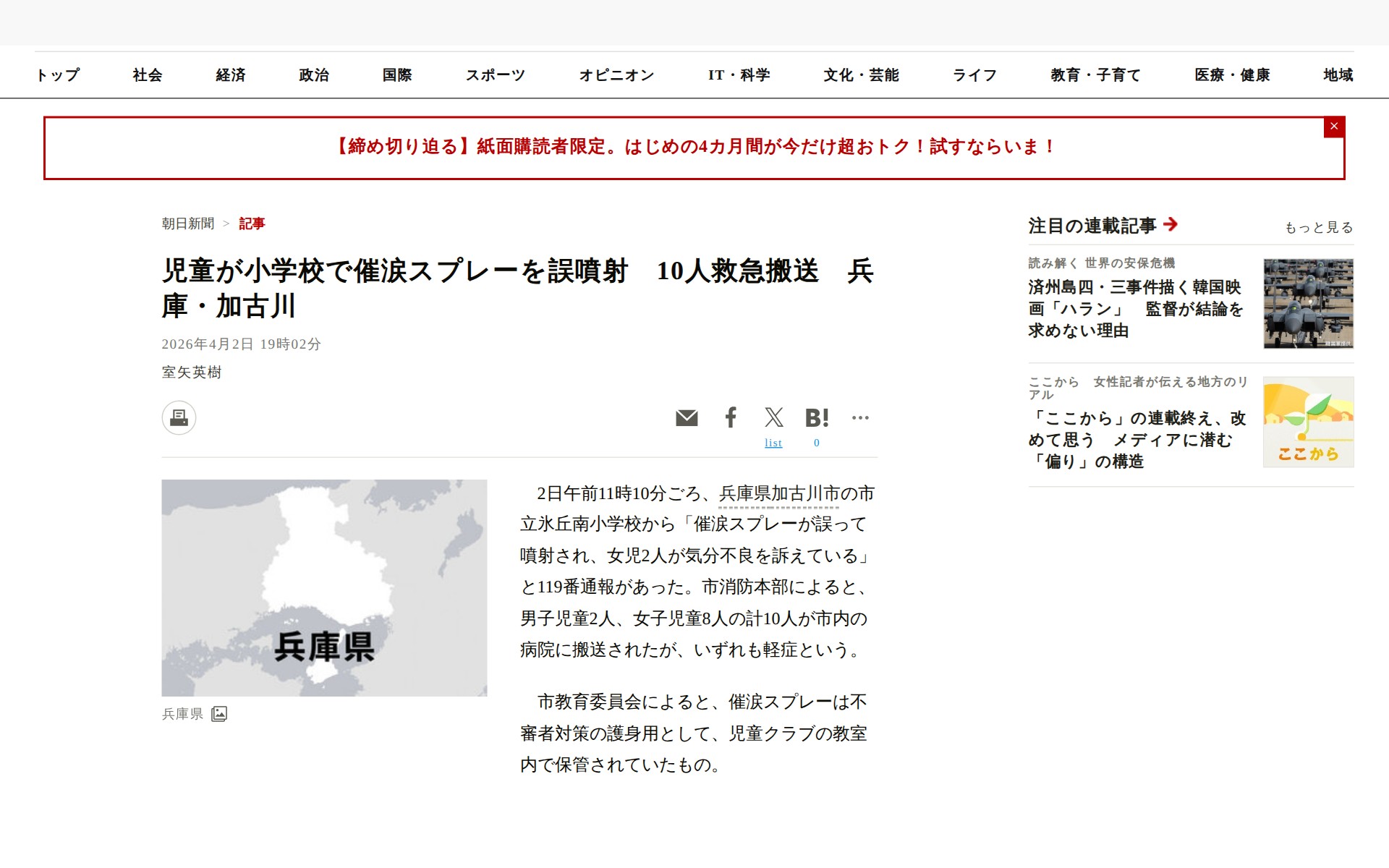1389x868 pixels.
Task: Open the もっと見る link
Action: pos(1318,228)
